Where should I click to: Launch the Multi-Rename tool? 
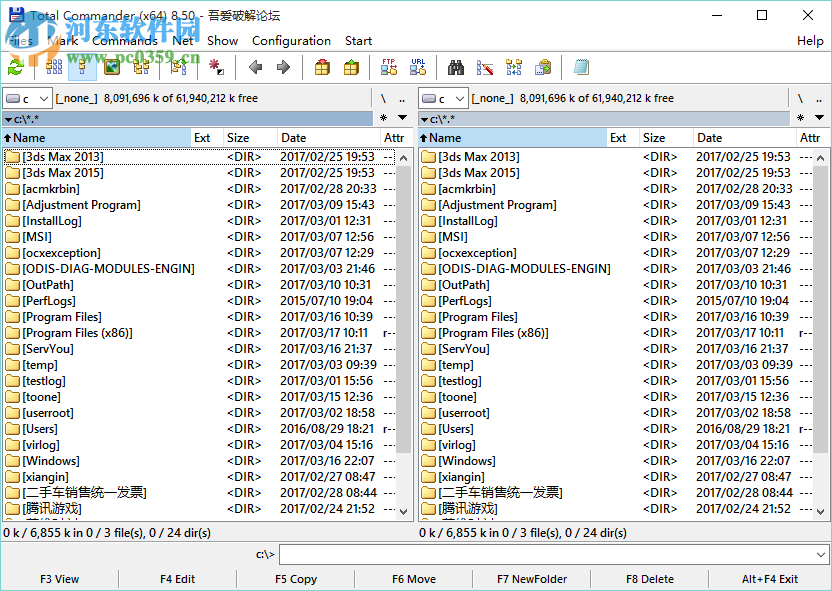(484, 66)
